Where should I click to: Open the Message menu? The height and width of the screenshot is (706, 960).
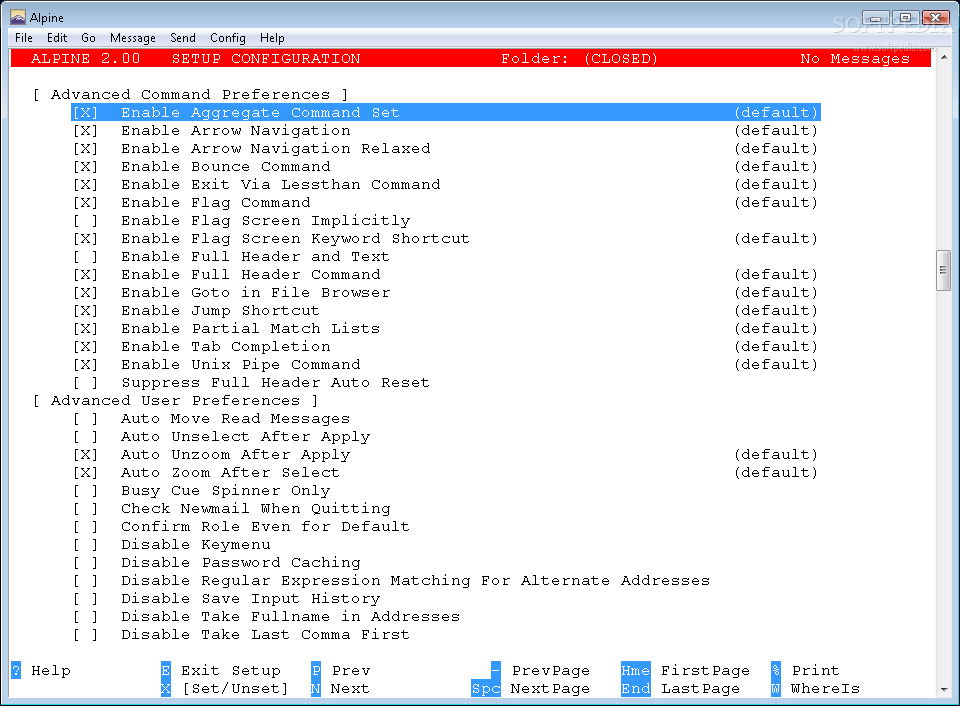click(x=133, y=38)
